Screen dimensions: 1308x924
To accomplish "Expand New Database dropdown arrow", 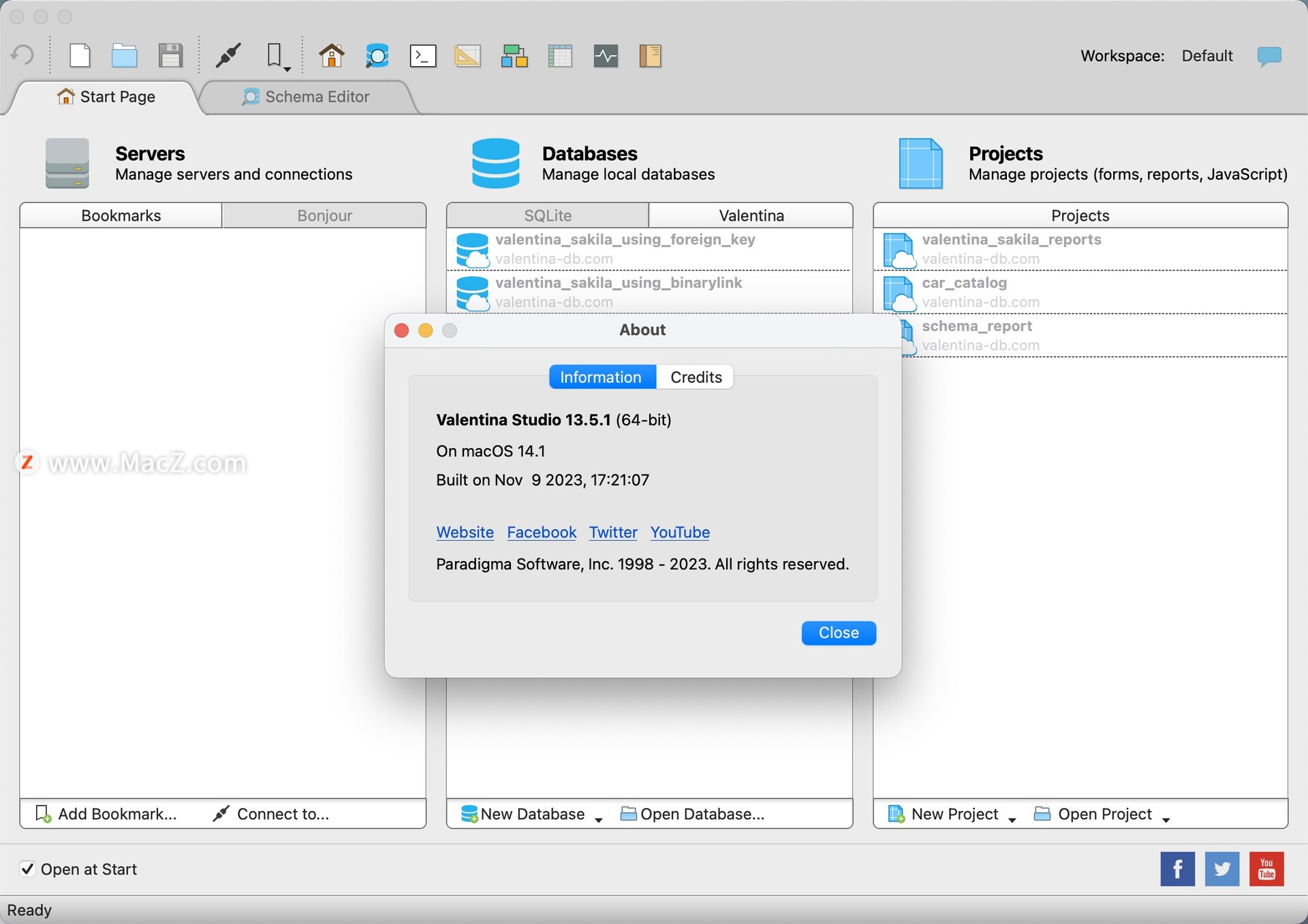I will click(598, 819).
